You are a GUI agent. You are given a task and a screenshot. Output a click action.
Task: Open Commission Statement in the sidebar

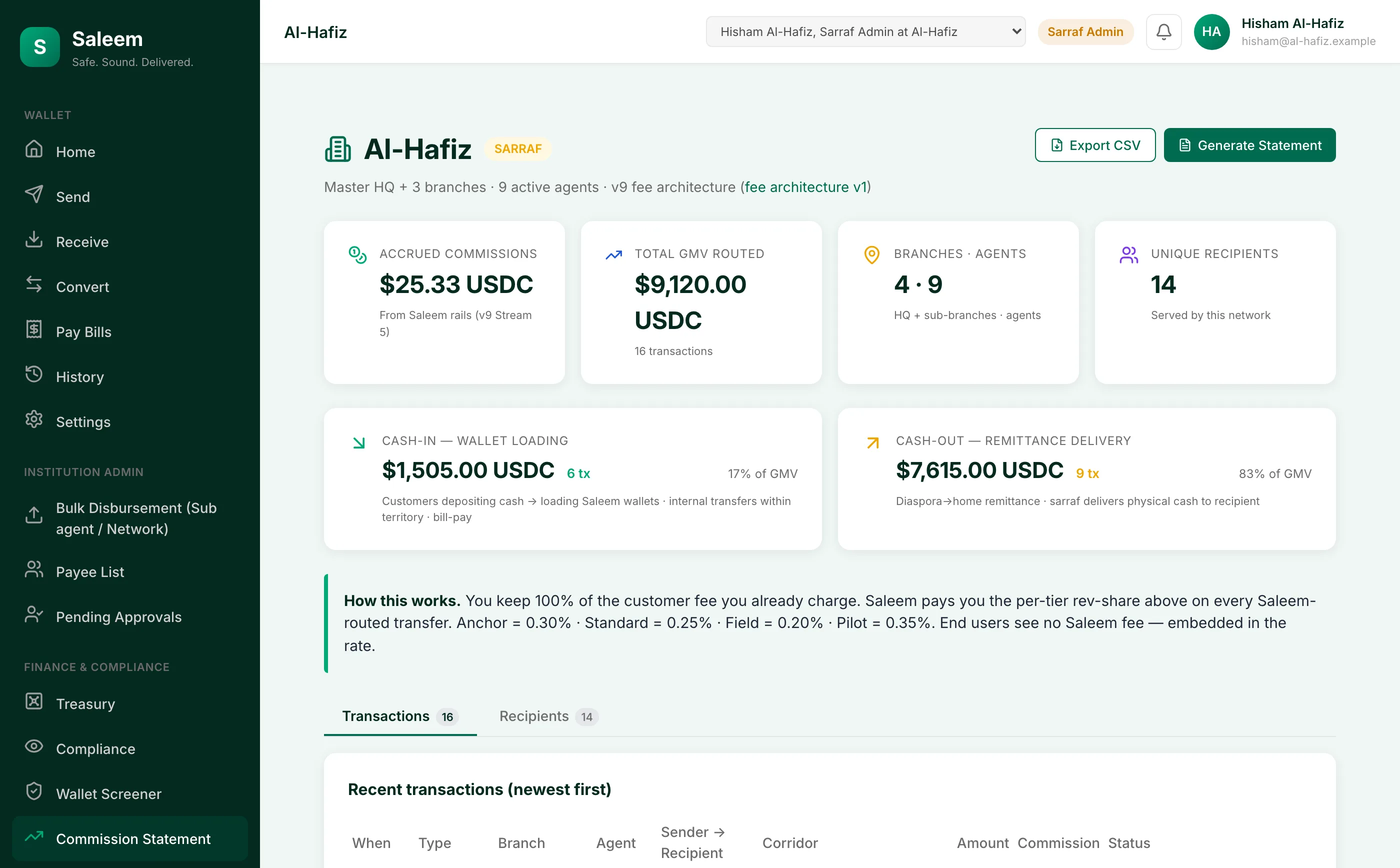pos(129,838)
